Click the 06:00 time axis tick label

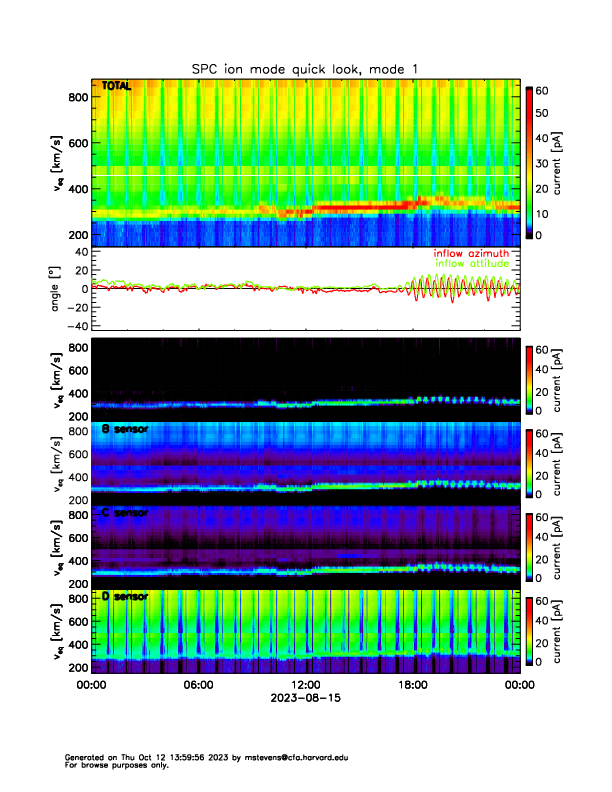[198, 685]
